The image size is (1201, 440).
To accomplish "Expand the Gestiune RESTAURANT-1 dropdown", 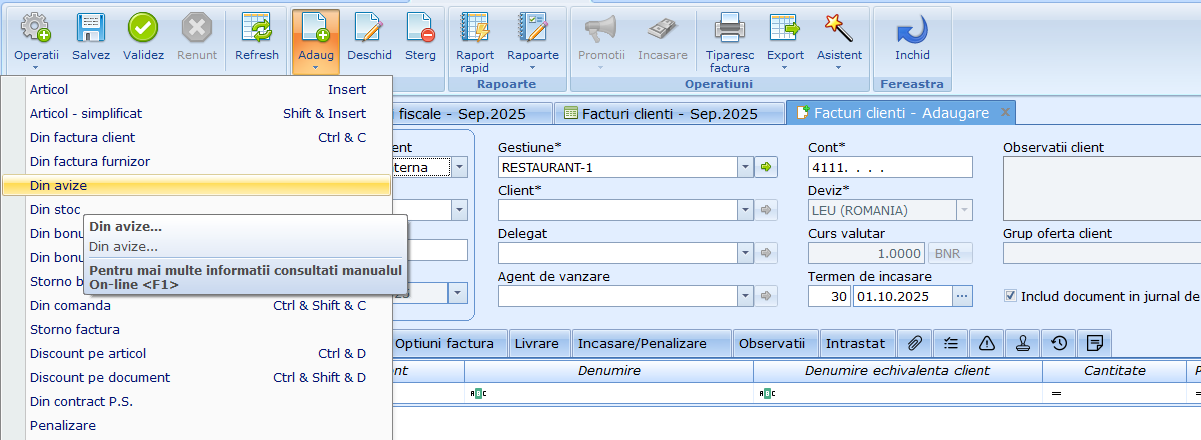I will click(x=745, y=167).
